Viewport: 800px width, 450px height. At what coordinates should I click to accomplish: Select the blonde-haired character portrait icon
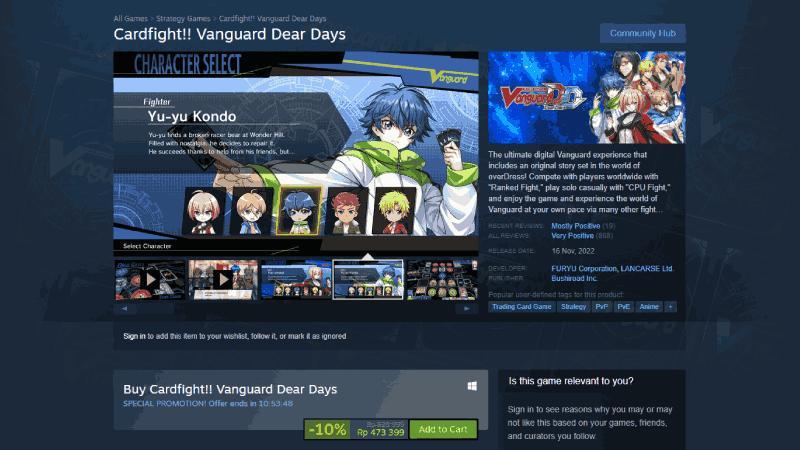(x=393, y=211)
